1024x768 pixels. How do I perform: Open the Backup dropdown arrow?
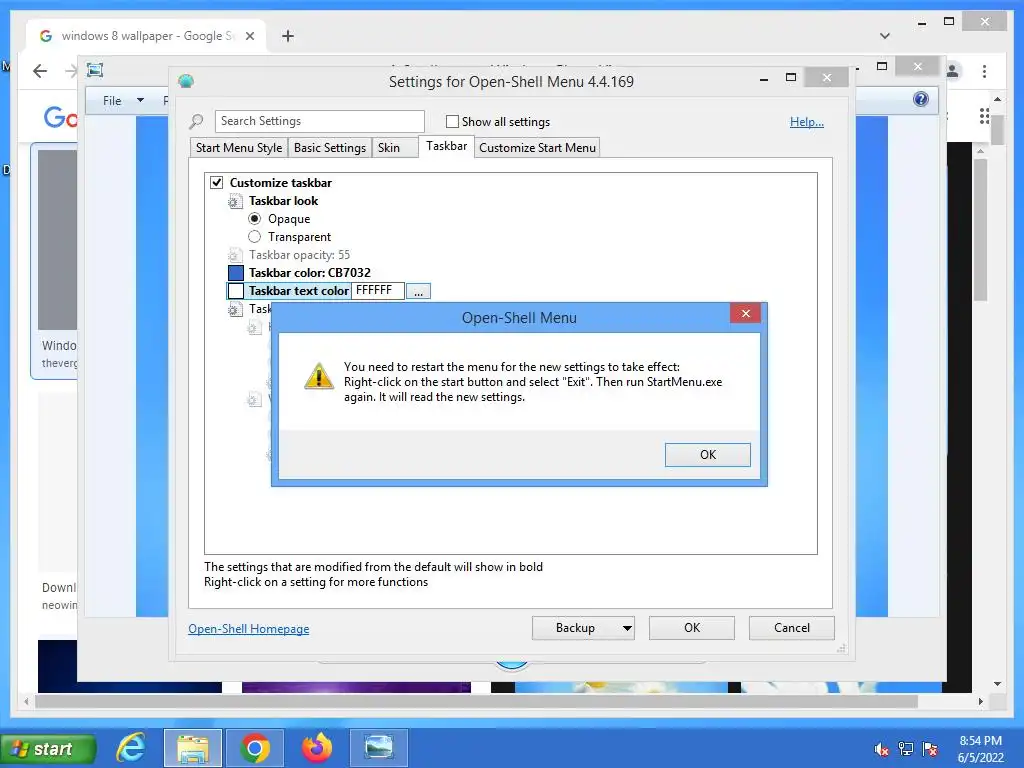[x=627, y=628]
